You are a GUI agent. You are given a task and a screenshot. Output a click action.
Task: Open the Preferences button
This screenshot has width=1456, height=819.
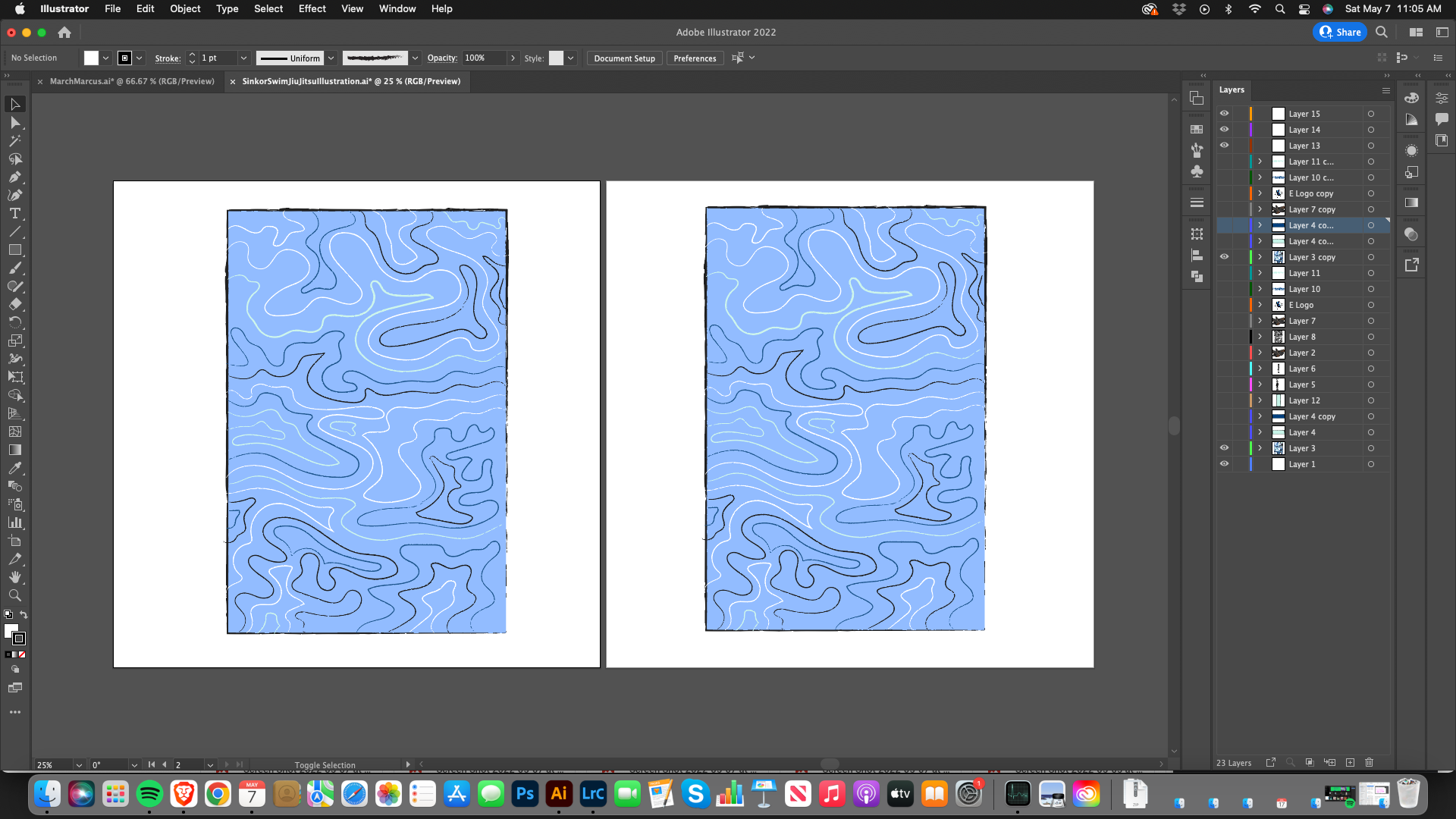(694, 58)
